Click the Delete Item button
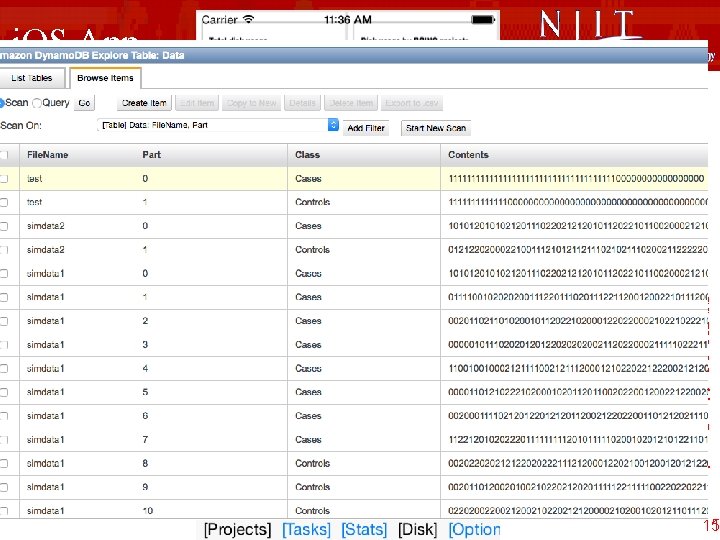Viewport: 720px width, 540px height. 351,103
